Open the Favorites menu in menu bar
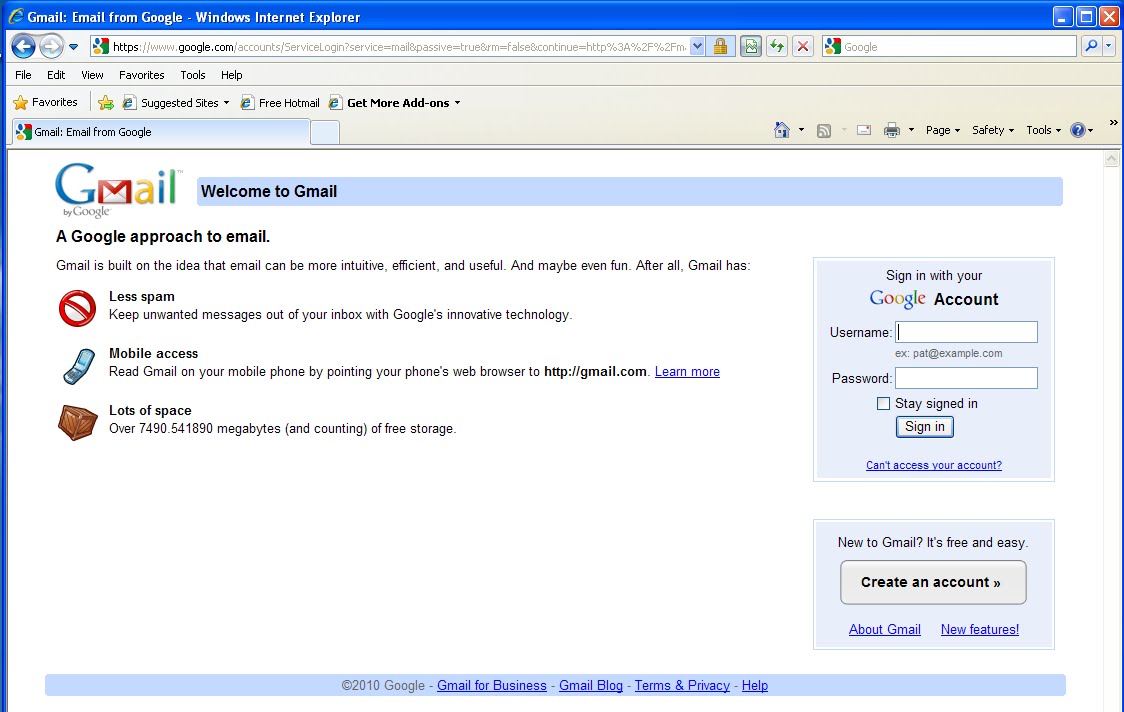The height and width of the screenshot is (712, 1124). click(141, 75)
